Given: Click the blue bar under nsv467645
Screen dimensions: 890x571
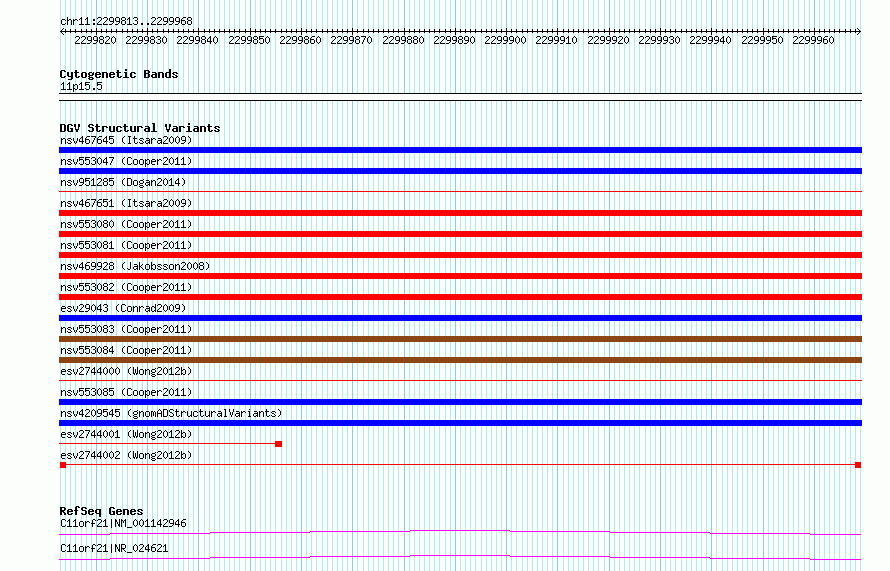Looking at the screenshot, I should click(460, 150).
